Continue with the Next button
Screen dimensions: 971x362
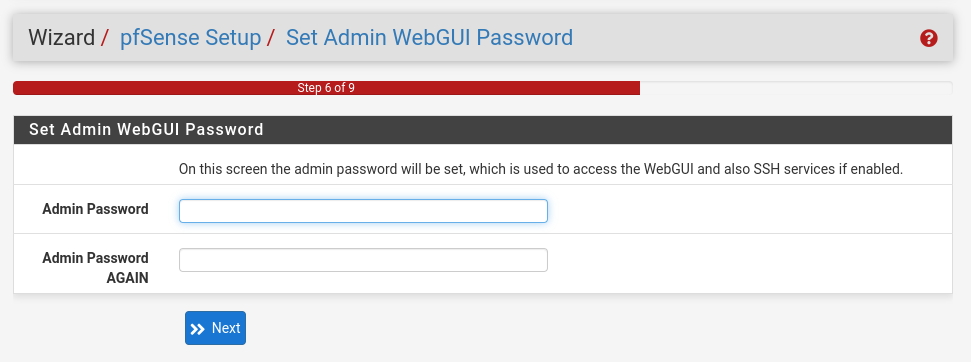215,328
